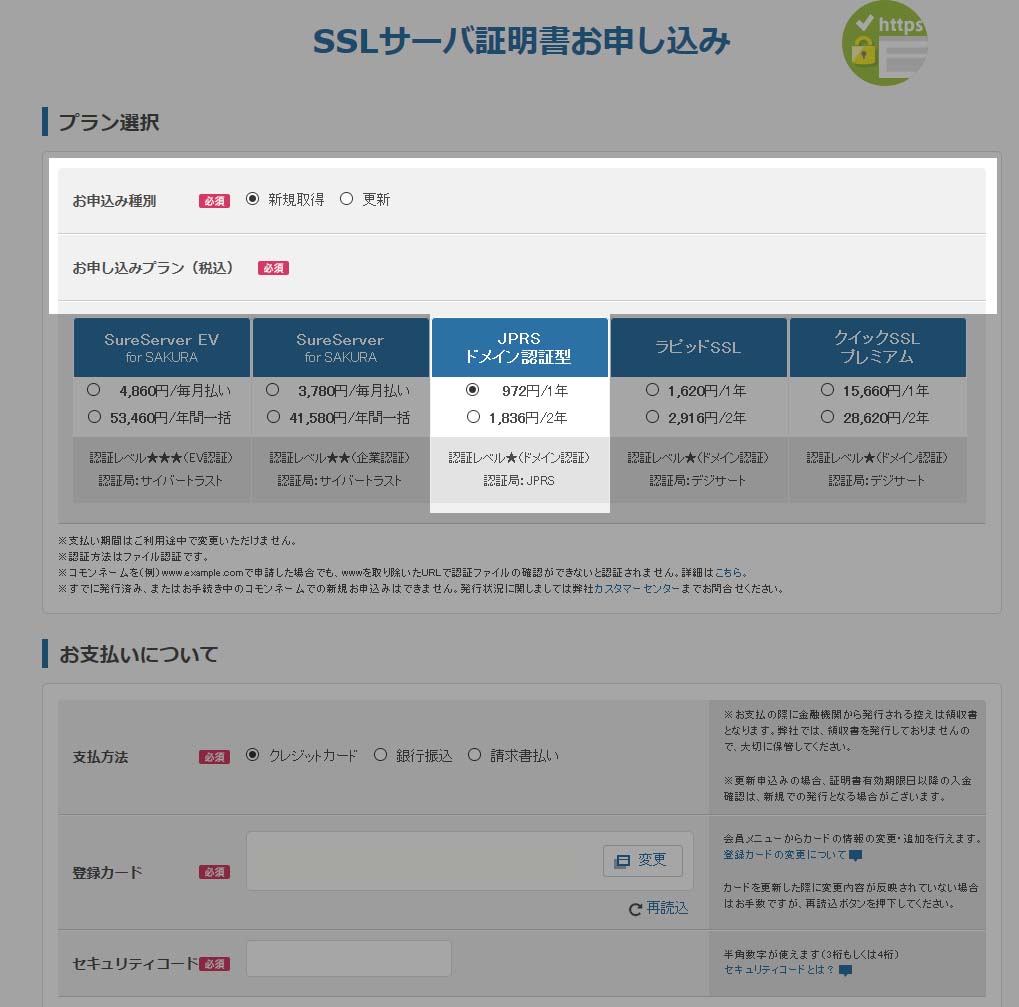Open the こちら details link
The height and width of the screenshot is (1007, 1019).
[x=729, y=572]
